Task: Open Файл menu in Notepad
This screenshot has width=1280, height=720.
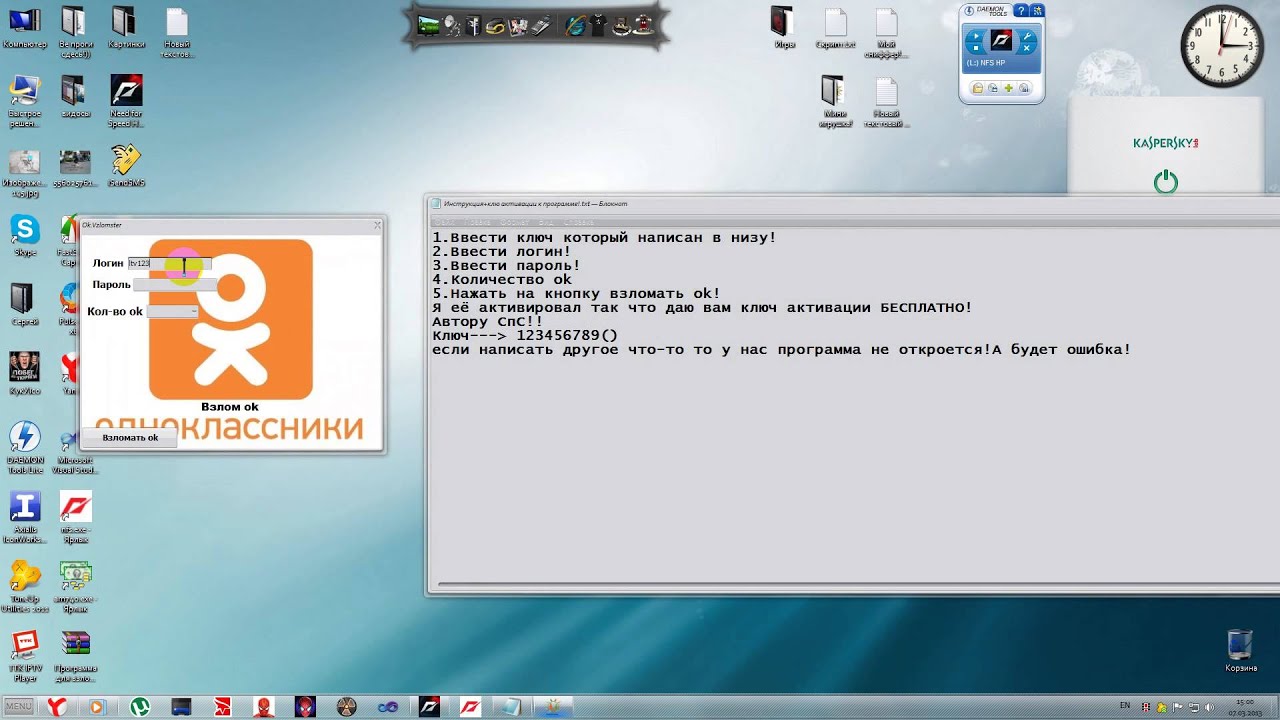Action: (445, 222)
